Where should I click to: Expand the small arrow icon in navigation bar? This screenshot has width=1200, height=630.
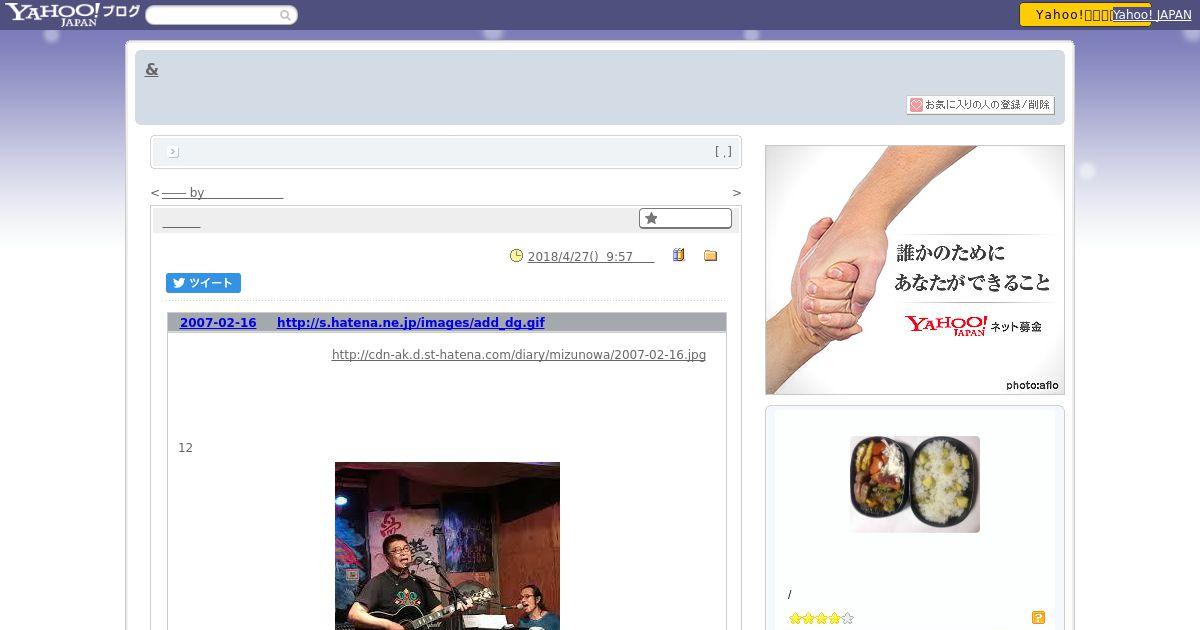point(173,152)
